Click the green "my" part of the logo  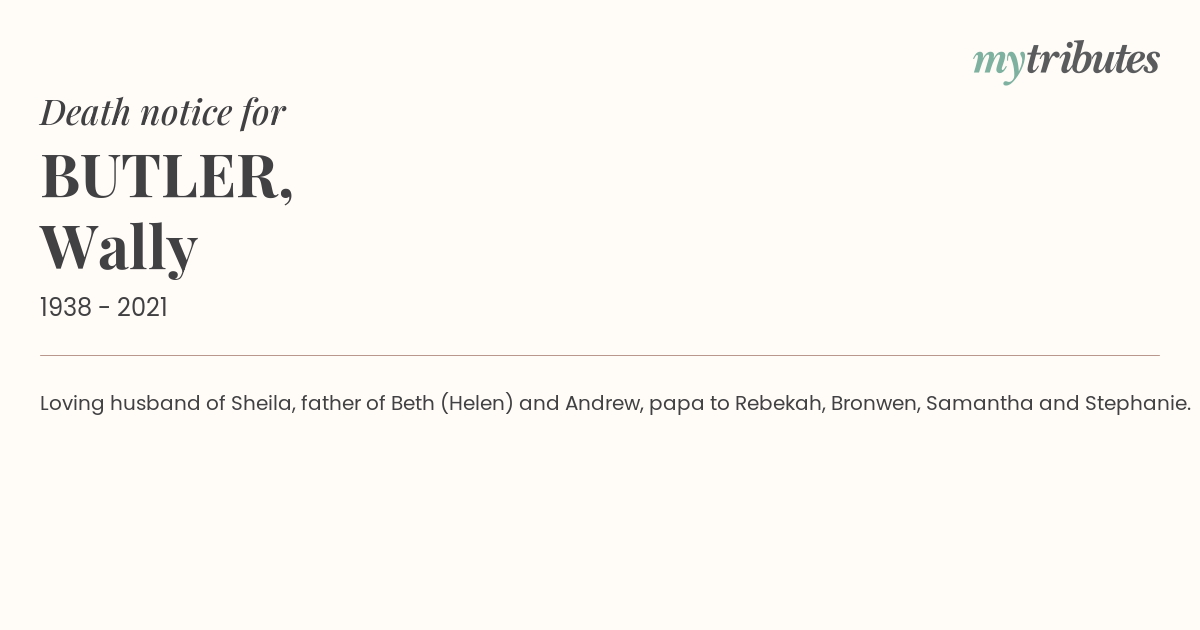(x=999, y=65)
